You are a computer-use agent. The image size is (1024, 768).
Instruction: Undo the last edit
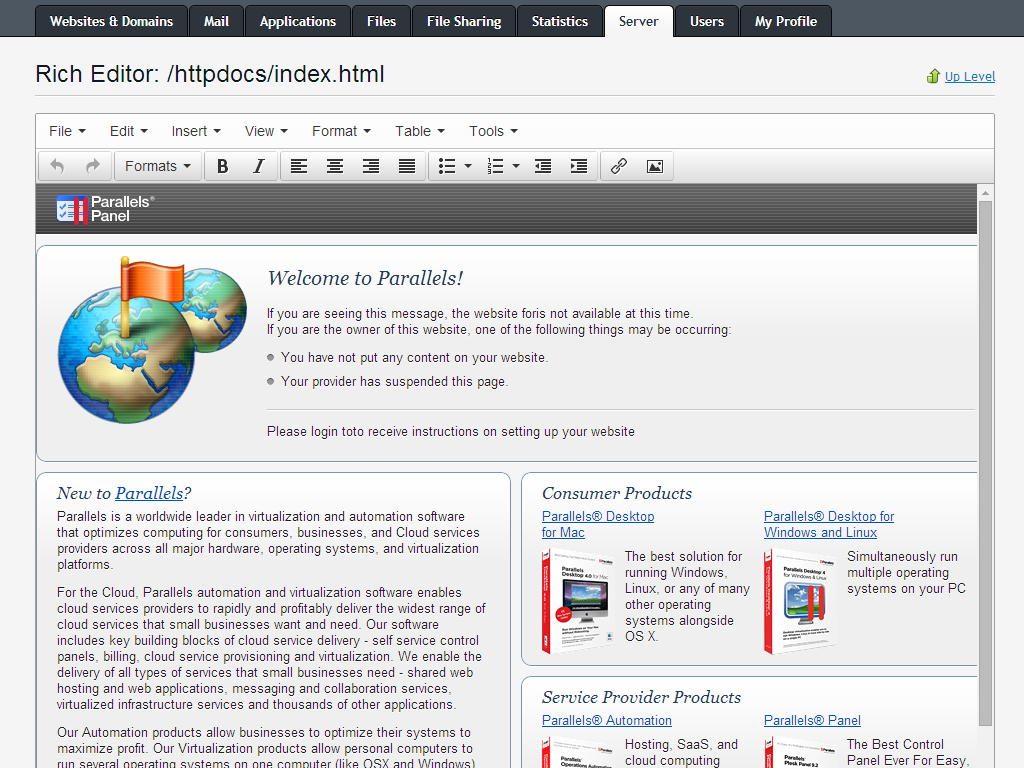(57, 166)
